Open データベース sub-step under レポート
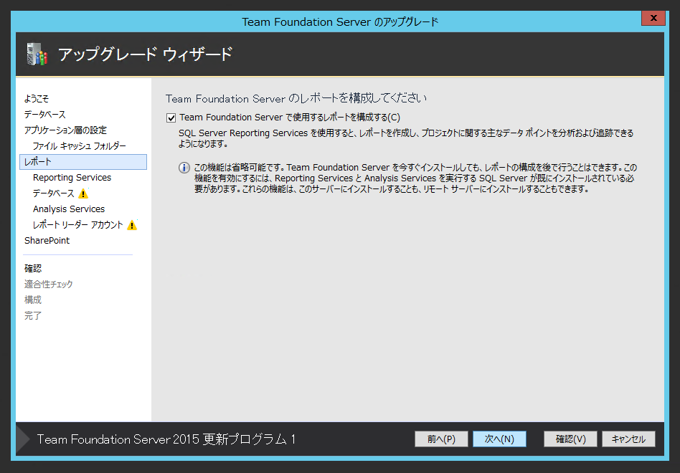This screenshot has width=680, height=473. [x=54, y=193]
